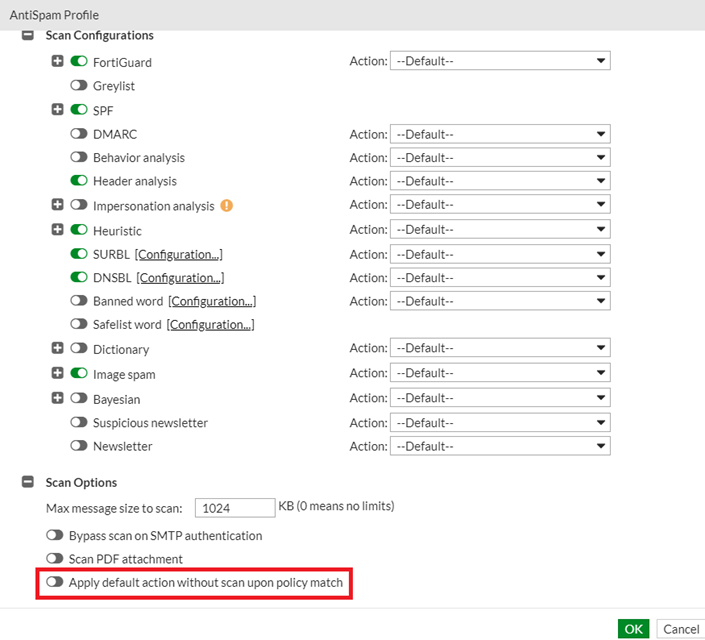The image size is (705, 640).
Task: Expand the Dictionary plus icon
Action: point(58,349)
